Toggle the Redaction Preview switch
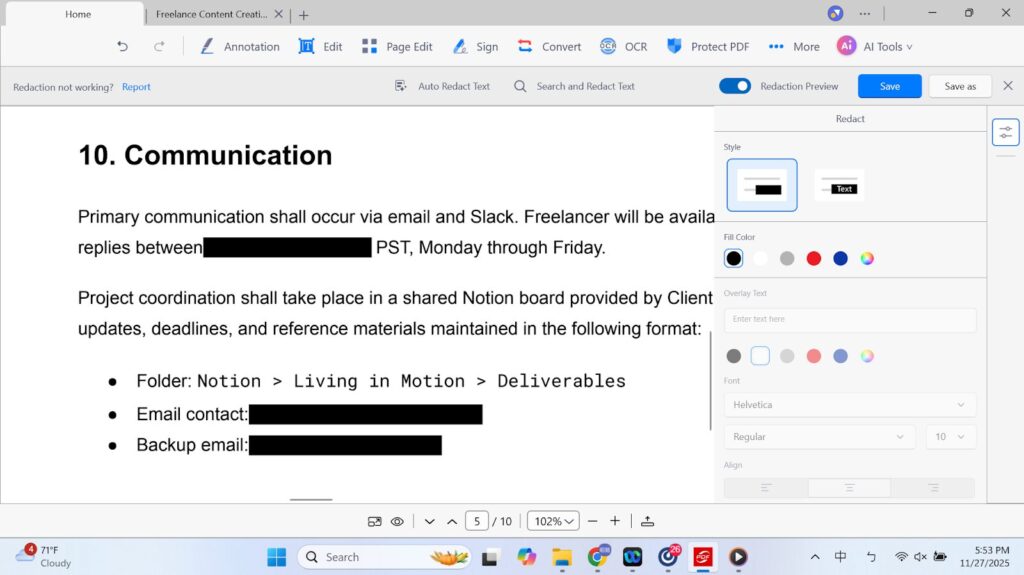1024x575 pixels. (x=735, y=86)
